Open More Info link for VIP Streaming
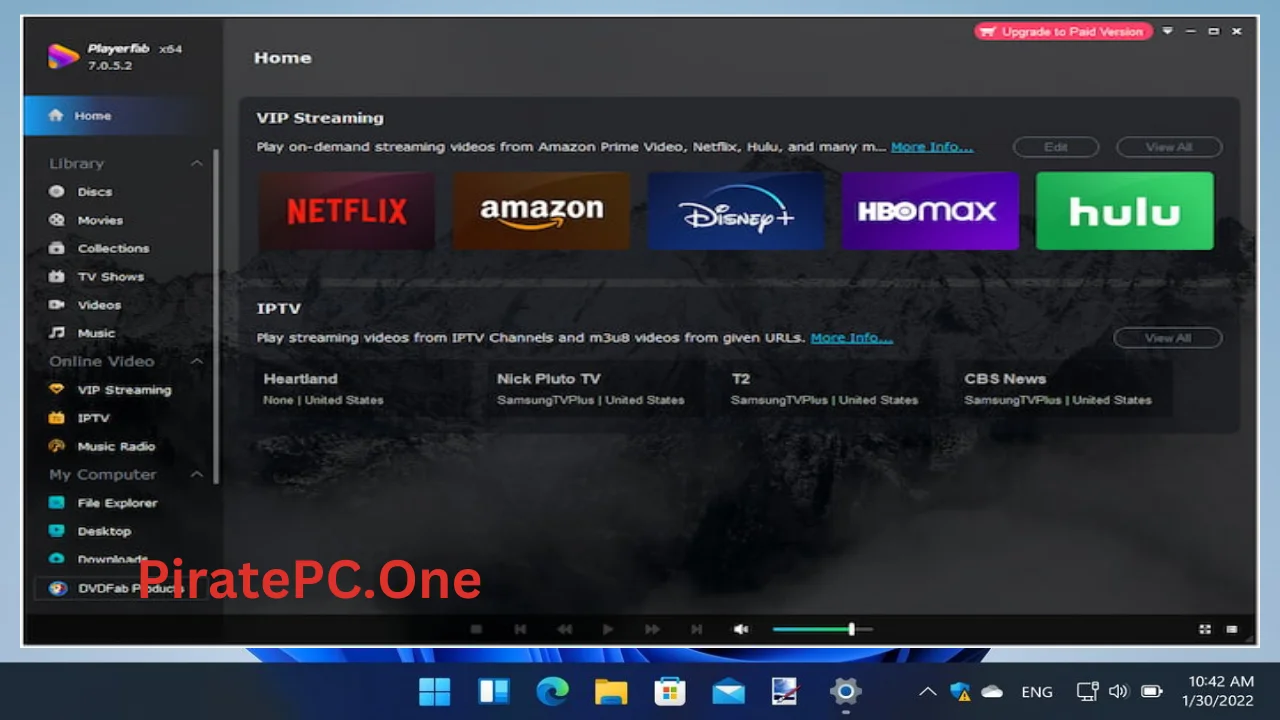Screen dimensions: 1280x720 tap(932, 147)
